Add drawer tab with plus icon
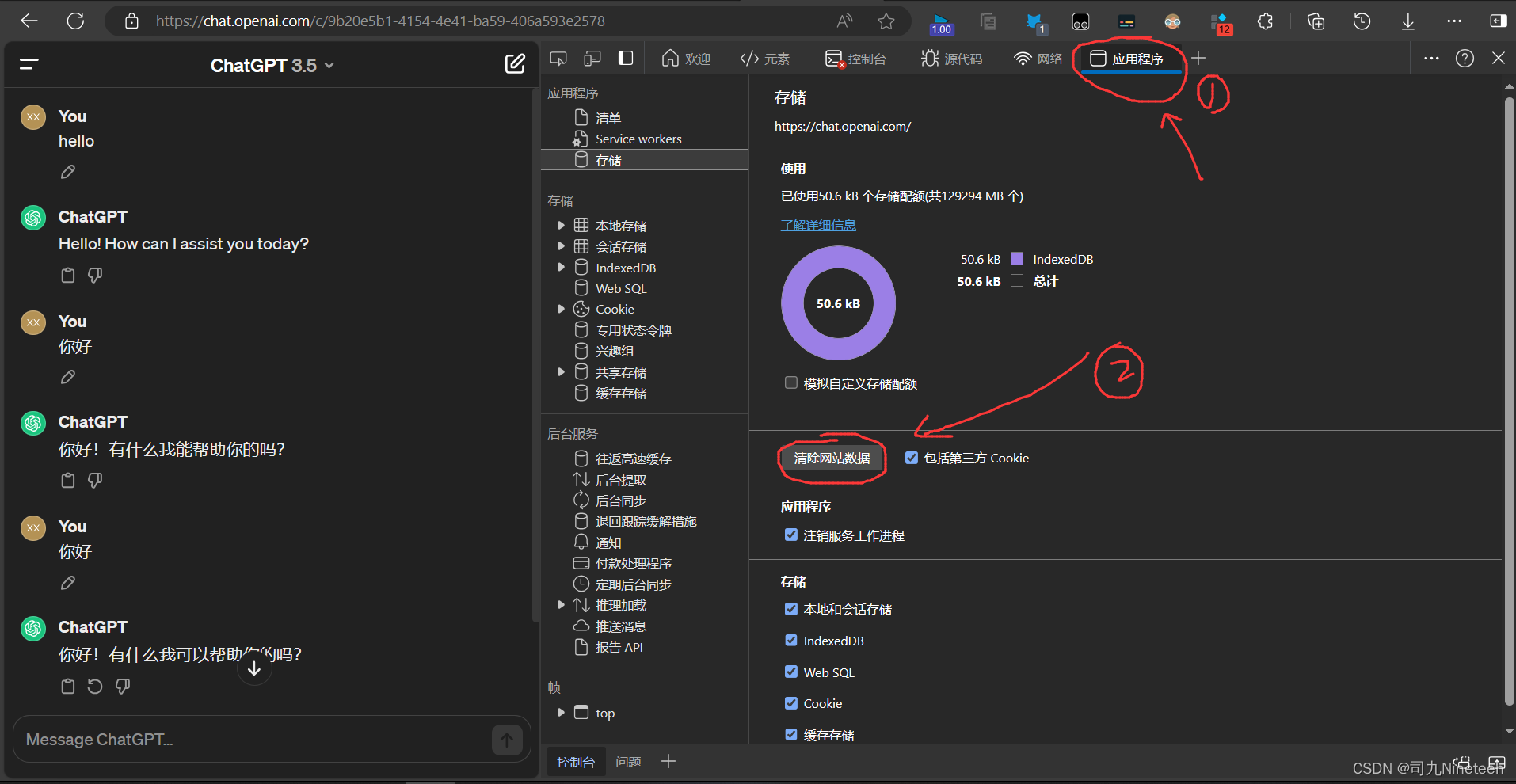Image resolution: width=1516 pixels, height=784 pixels. 668,761
